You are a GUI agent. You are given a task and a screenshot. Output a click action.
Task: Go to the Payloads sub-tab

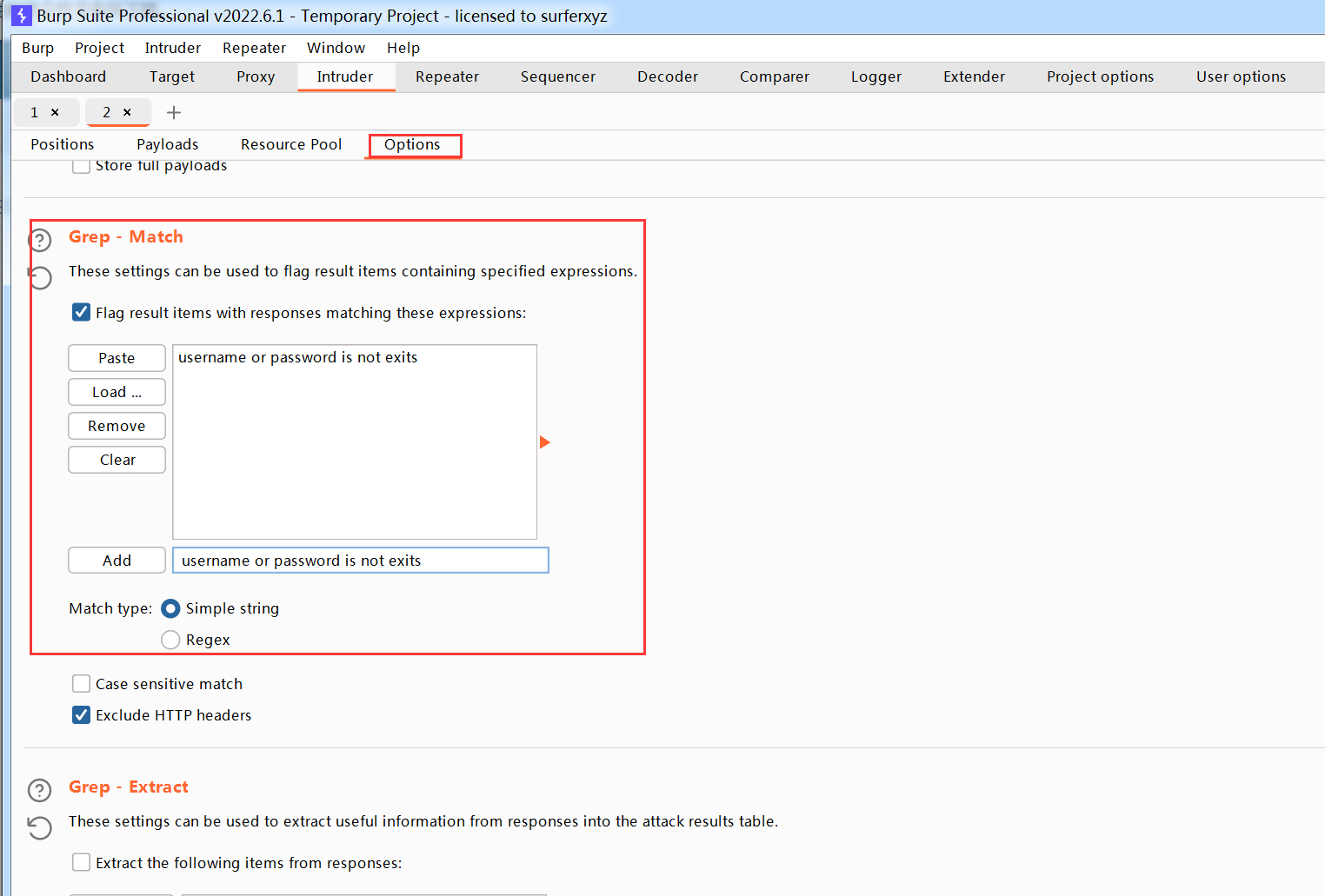[x=167, y=144]
